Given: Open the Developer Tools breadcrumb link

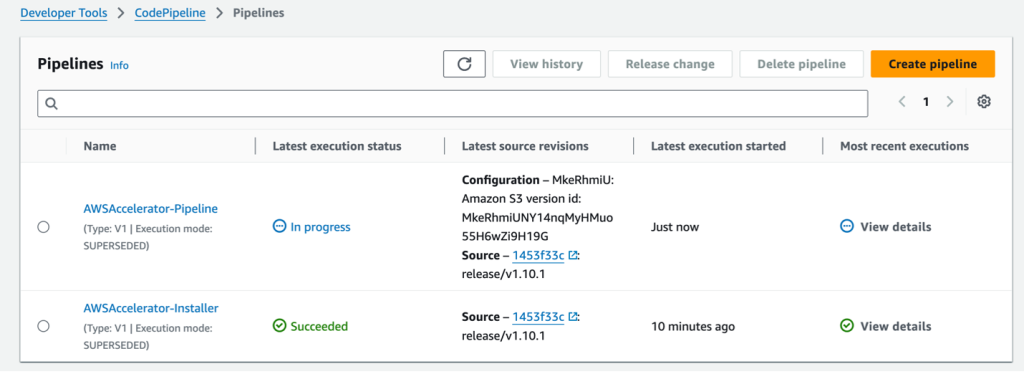Looking at the screenshot, I should [x=63, y=13].
